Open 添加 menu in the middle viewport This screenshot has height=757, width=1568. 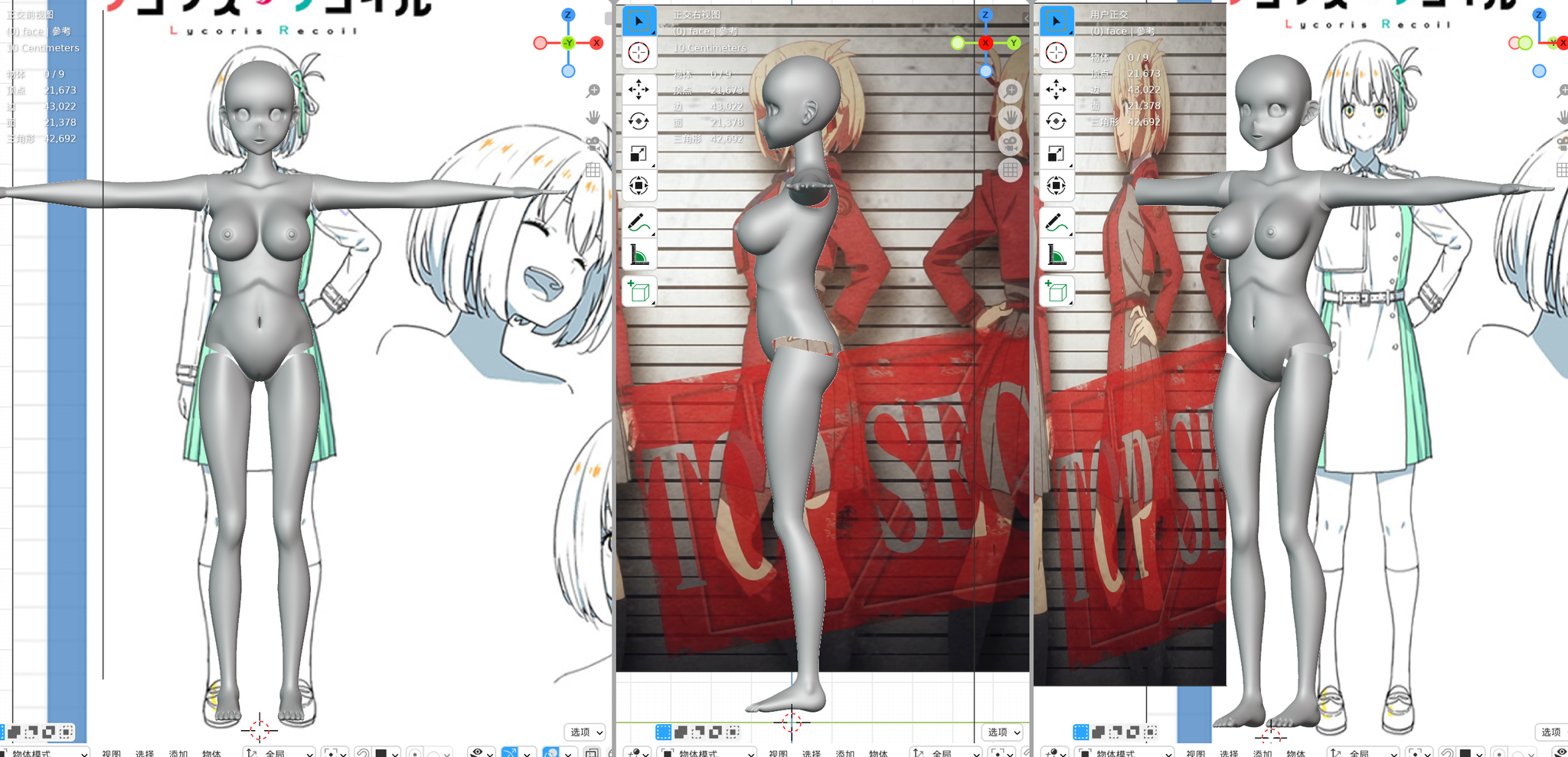point(844,753)
